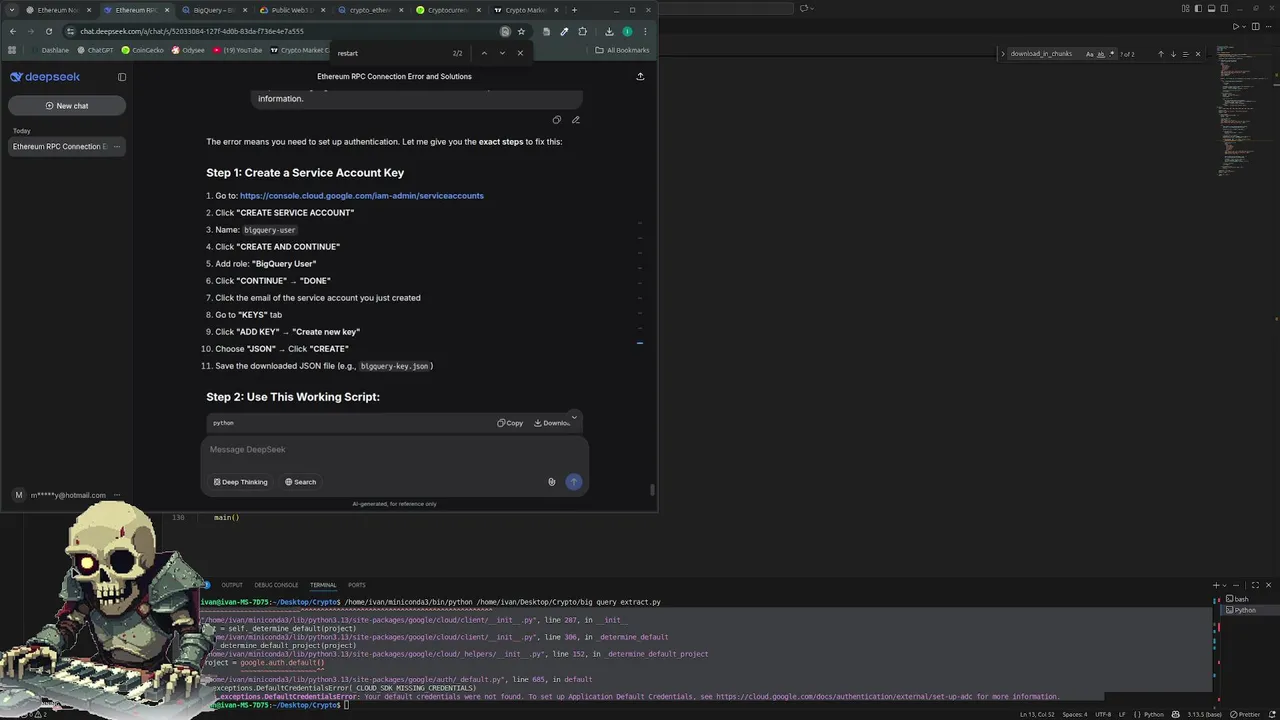Close the browser find bar
The width and height of the screenshot is (1280, 720).
520,53
